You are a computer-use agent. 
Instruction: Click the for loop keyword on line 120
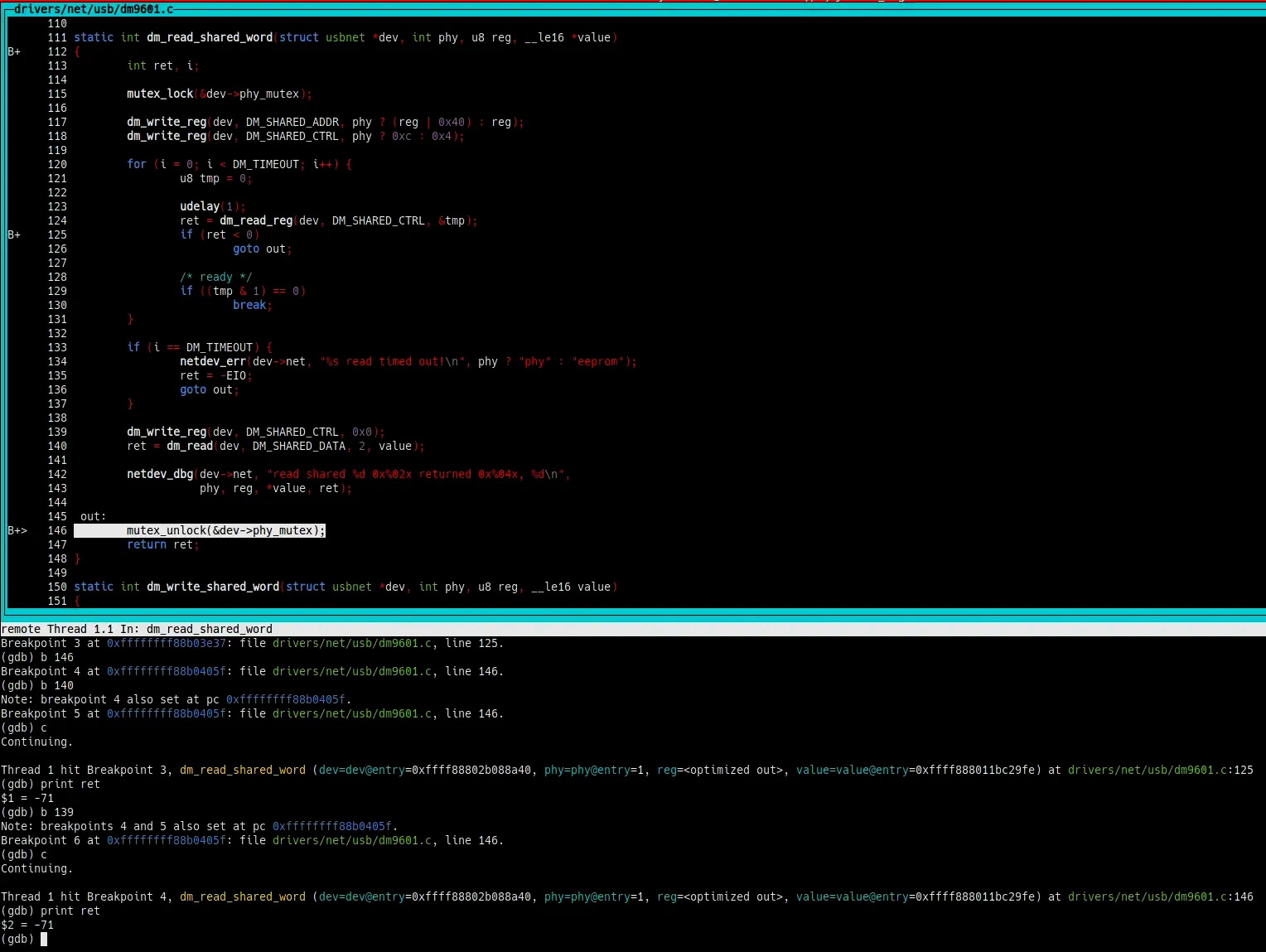tap(137, 164)
